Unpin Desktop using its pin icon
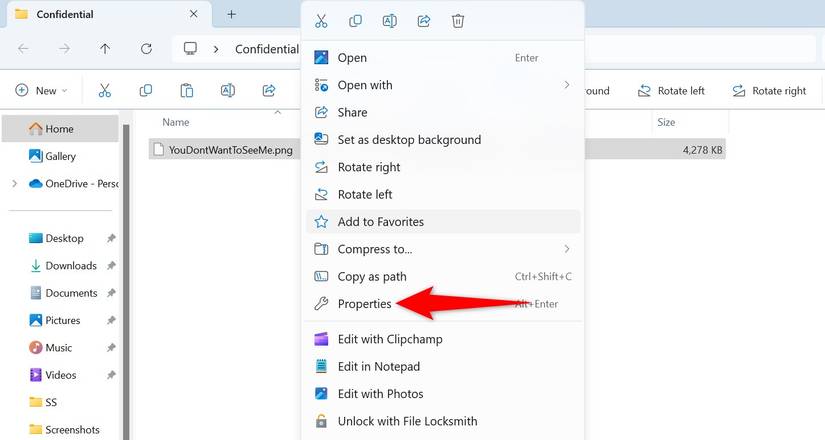The width and height of the screenshot is (825, 440). (x=111, y=238)
